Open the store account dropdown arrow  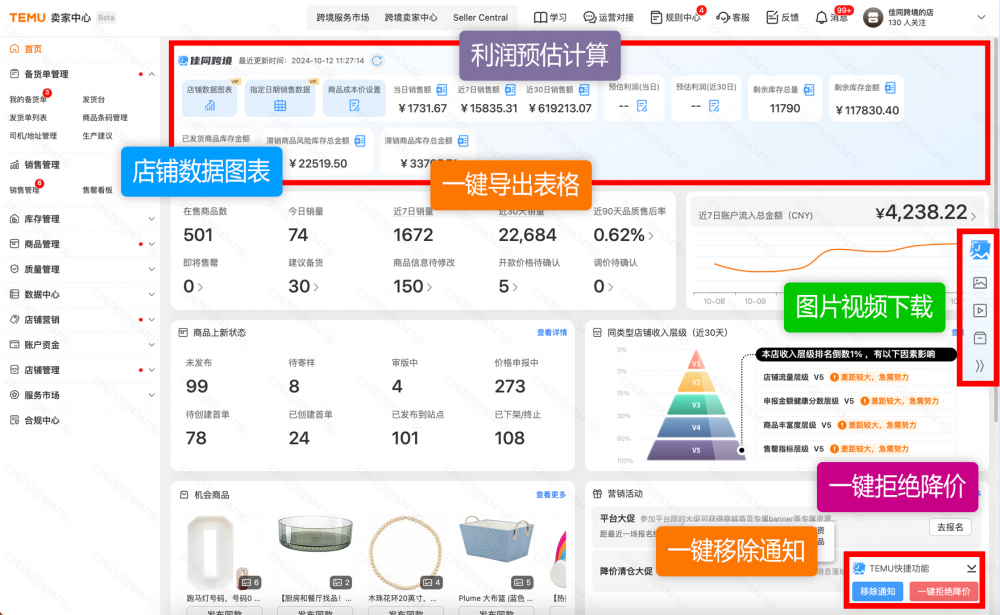click(x=980, y=17)
